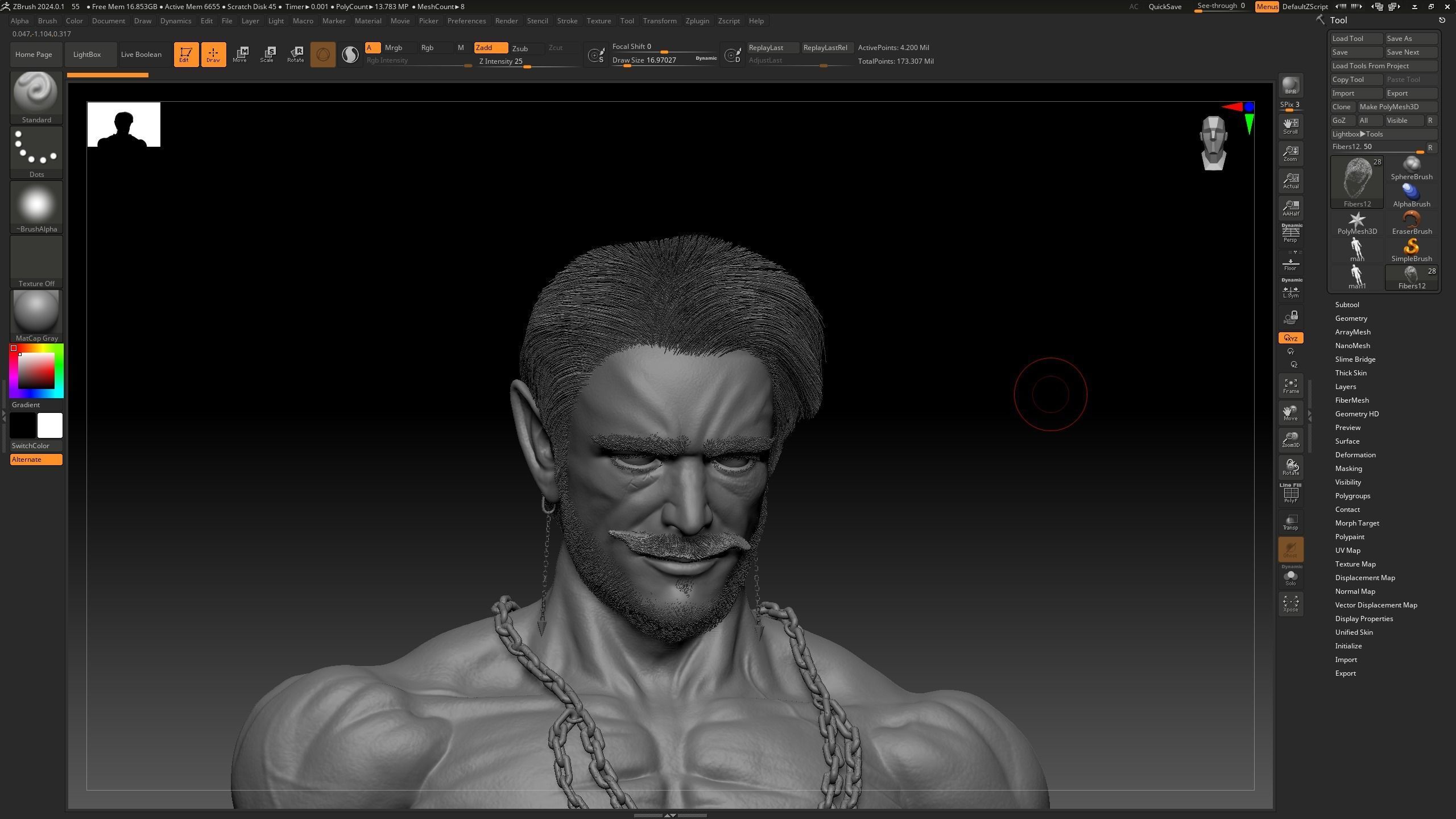Click the right-shelf Rotate view icon

tap(1290, 467)
